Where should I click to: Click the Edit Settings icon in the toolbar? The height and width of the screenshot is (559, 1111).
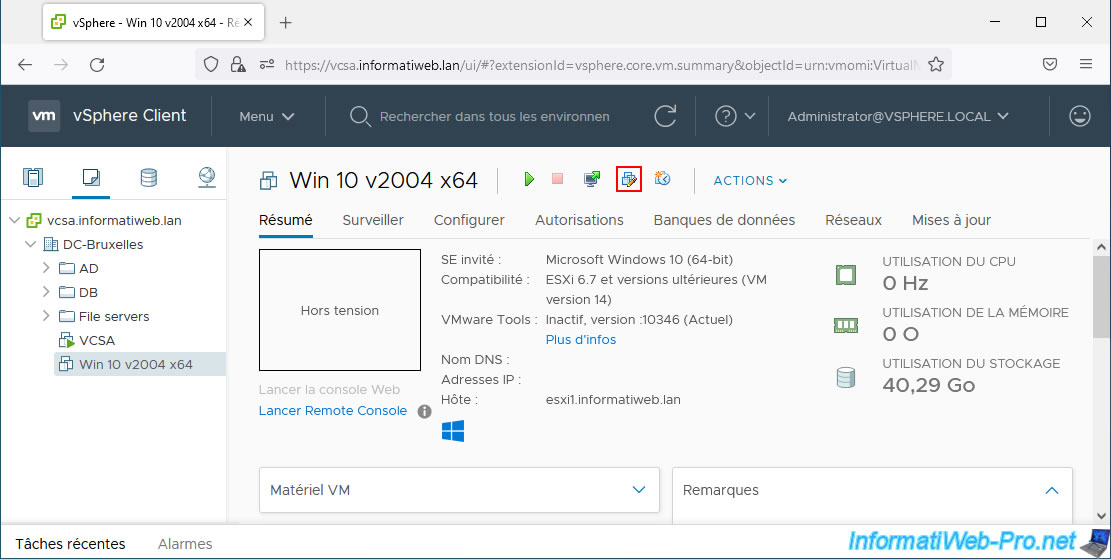coord(628,179)
